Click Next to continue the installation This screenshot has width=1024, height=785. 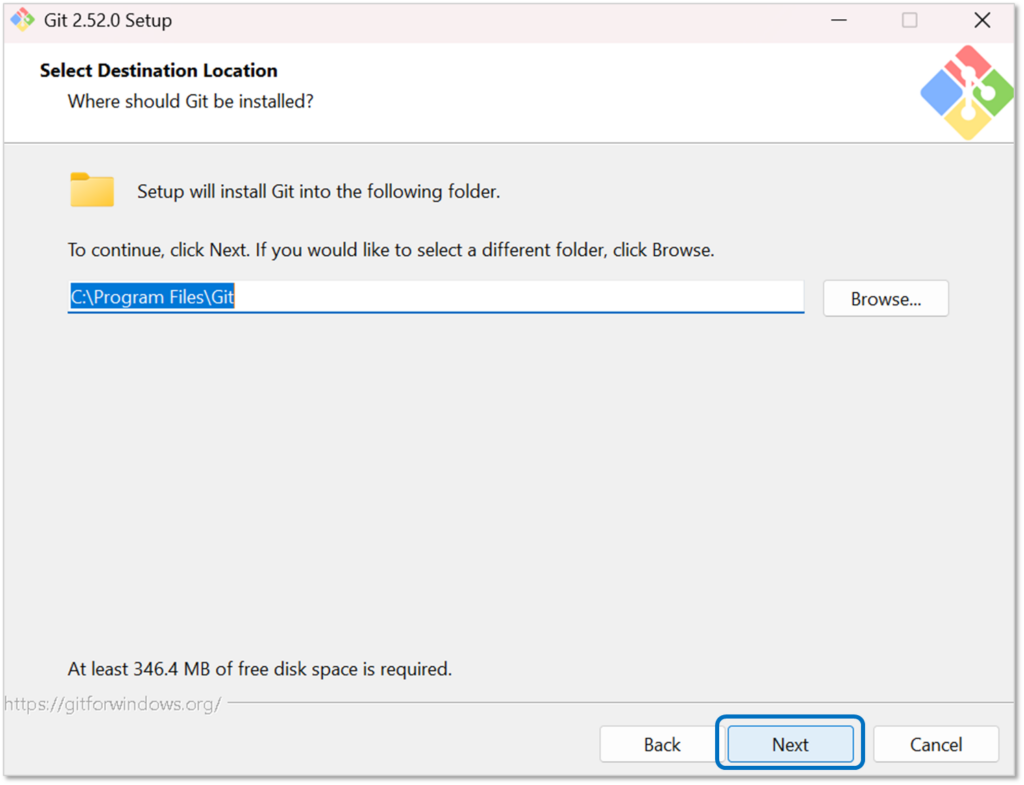coord(790,744)
